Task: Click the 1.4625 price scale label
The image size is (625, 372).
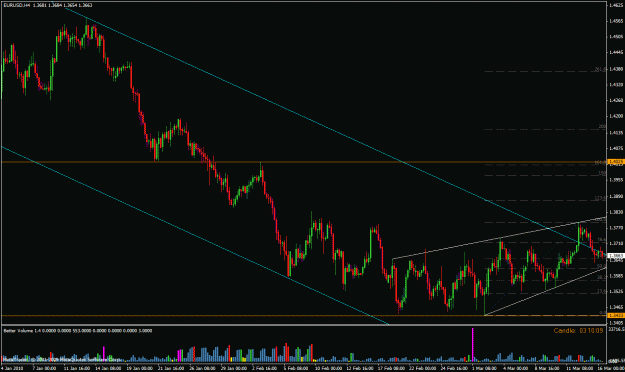Action: [x=616, y=5]
